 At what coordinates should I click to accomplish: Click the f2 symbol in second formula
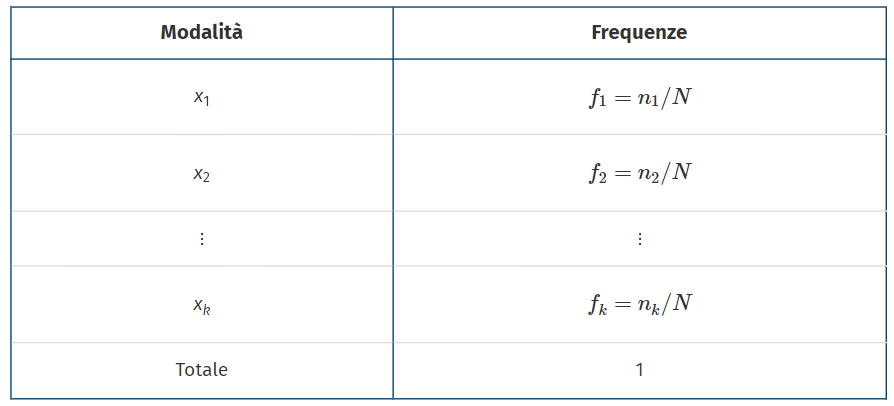(x=596, y=173)
